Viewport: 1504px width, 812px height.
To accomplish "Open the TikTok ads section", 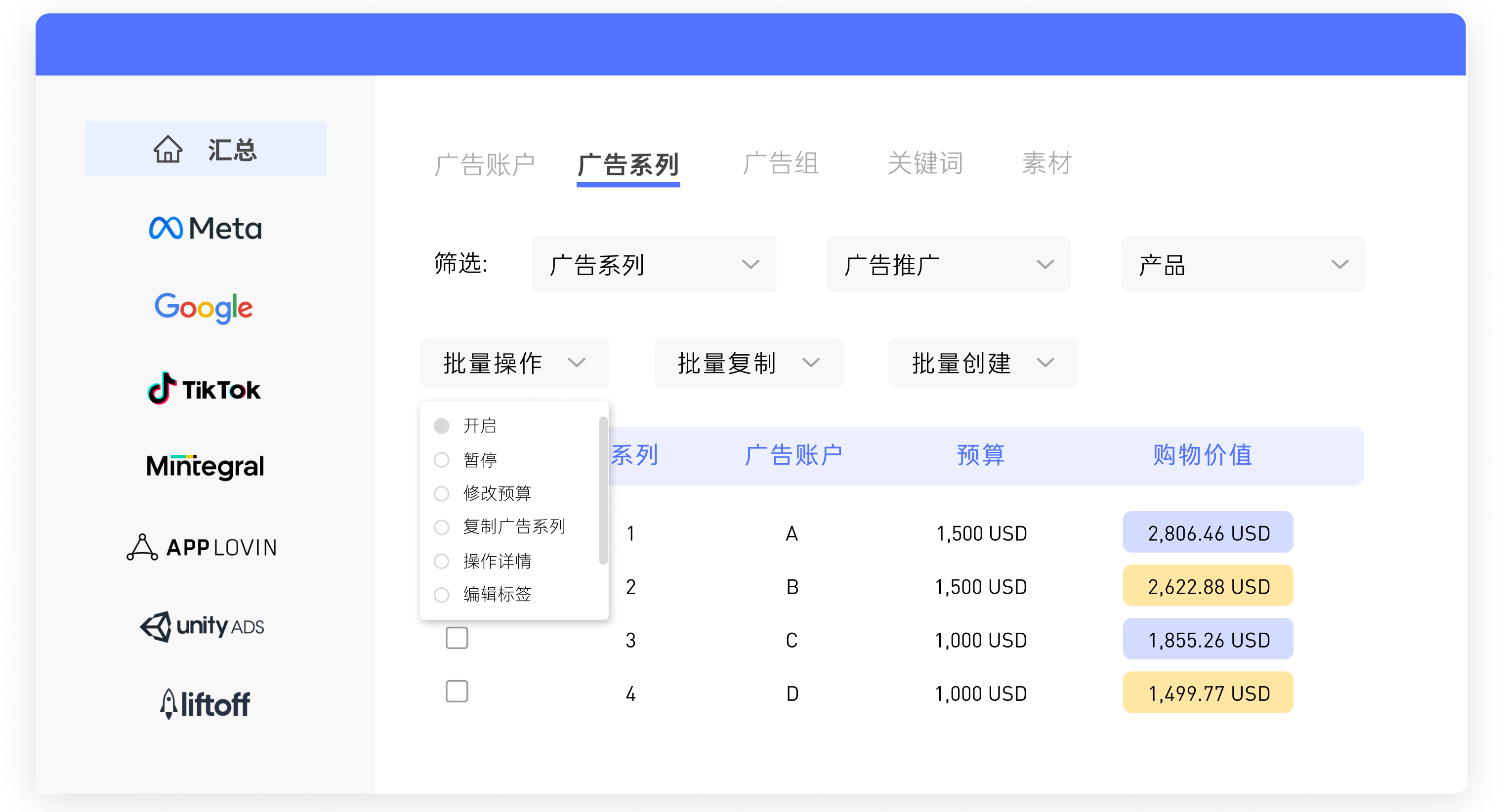I will [203, 389].
